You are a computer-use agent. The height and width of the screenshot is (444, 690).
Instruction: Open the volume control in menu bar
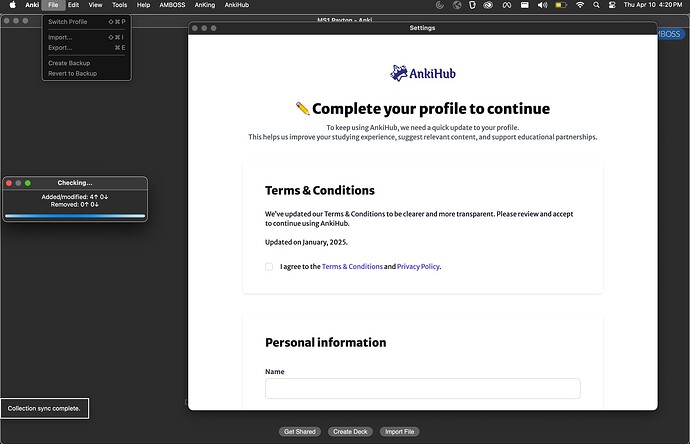(x=542, y=5)
